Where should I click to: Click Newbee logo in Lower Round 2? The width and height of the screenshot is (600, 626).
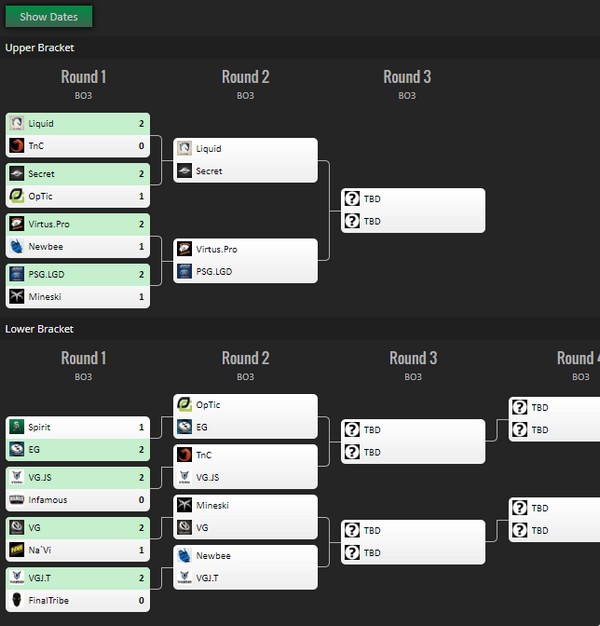(x=184, y=555)
